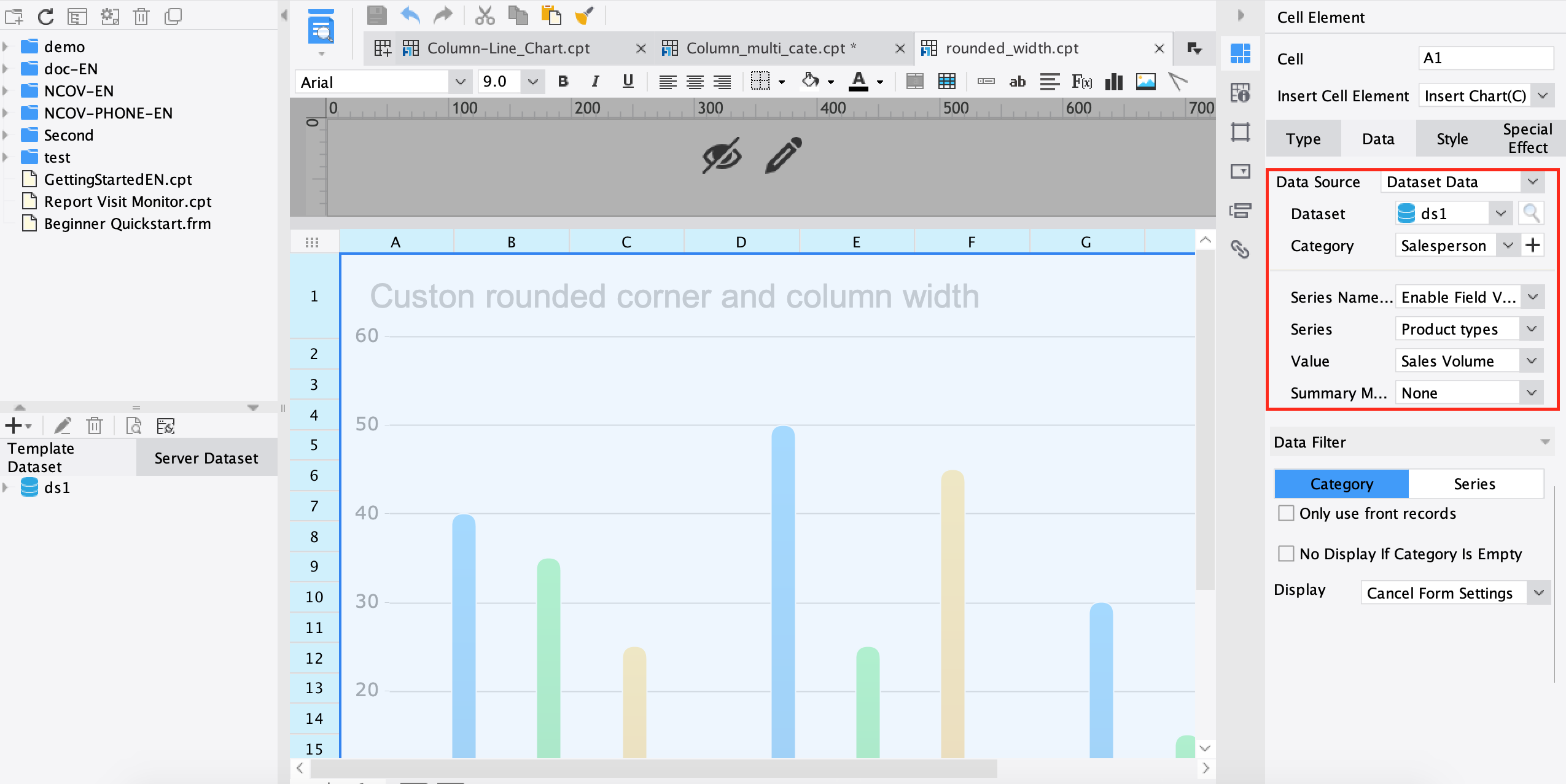Enable Only use front records checkbox
Screen dimensions: 1566x784
pyautogui.click(x=1286, y=513)
